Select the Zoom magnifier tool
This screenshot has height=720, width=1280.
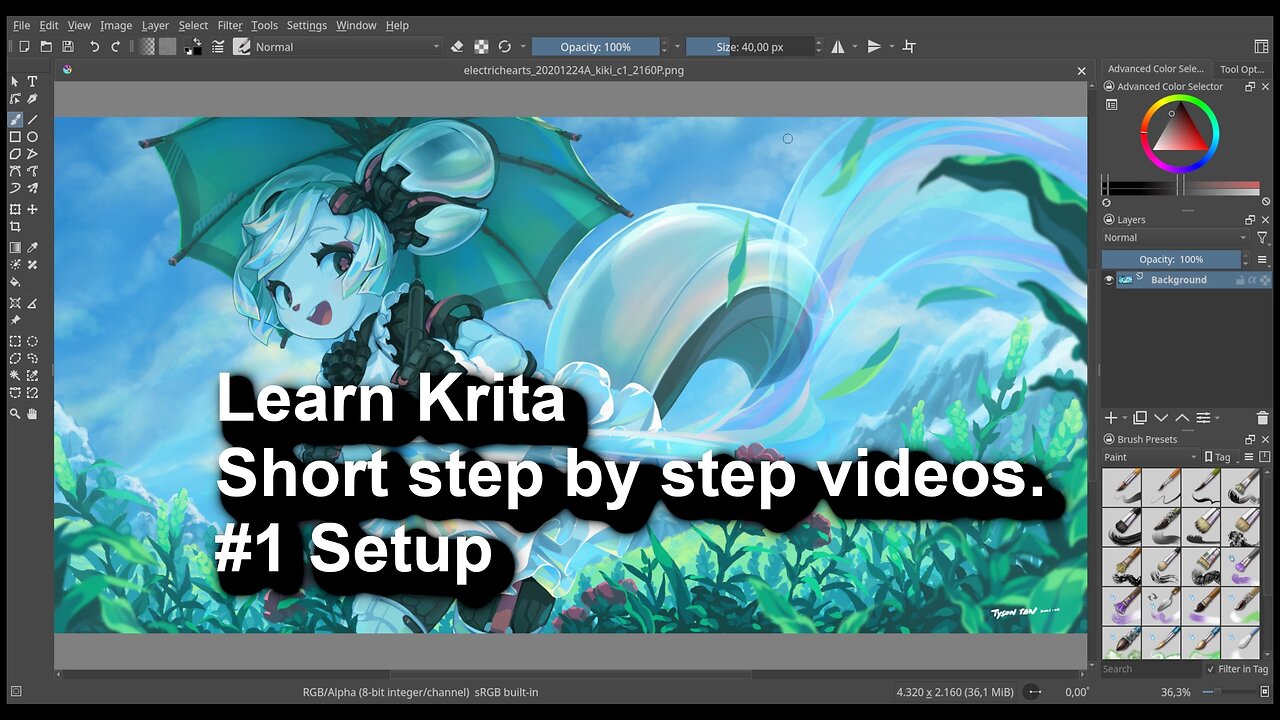15,413
